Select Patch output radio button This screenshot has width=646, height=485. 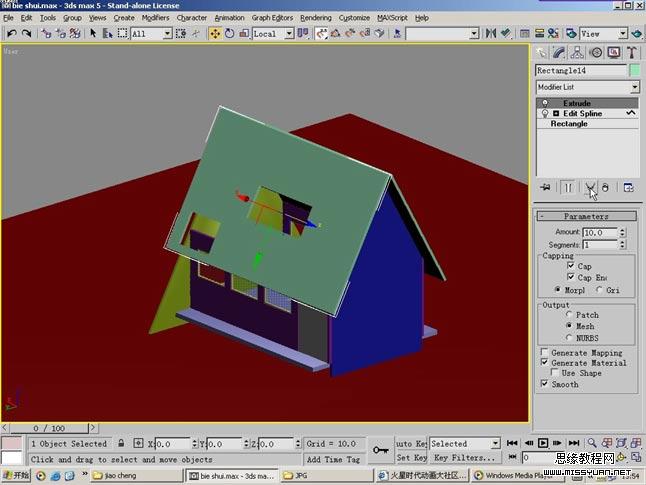point(569,314)
